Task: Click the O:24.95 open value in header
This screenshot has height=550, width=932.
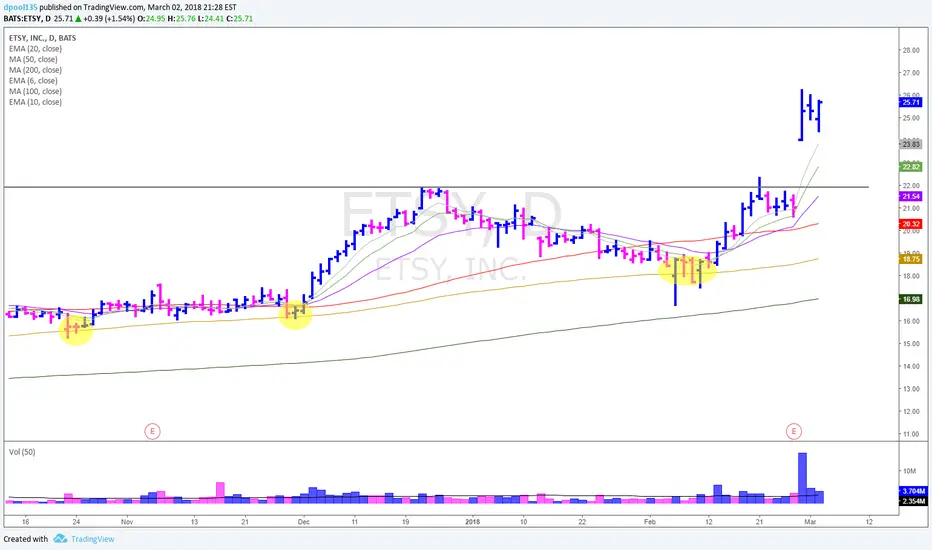Action: pyautogui.click(x=151, y=18)
